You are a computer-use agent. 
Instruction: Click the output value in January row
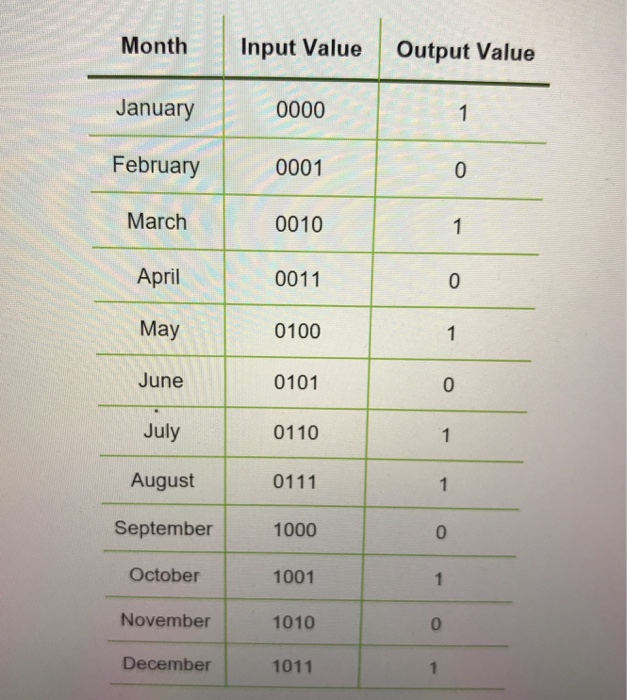pyautogui.click(x=463, y=113)
